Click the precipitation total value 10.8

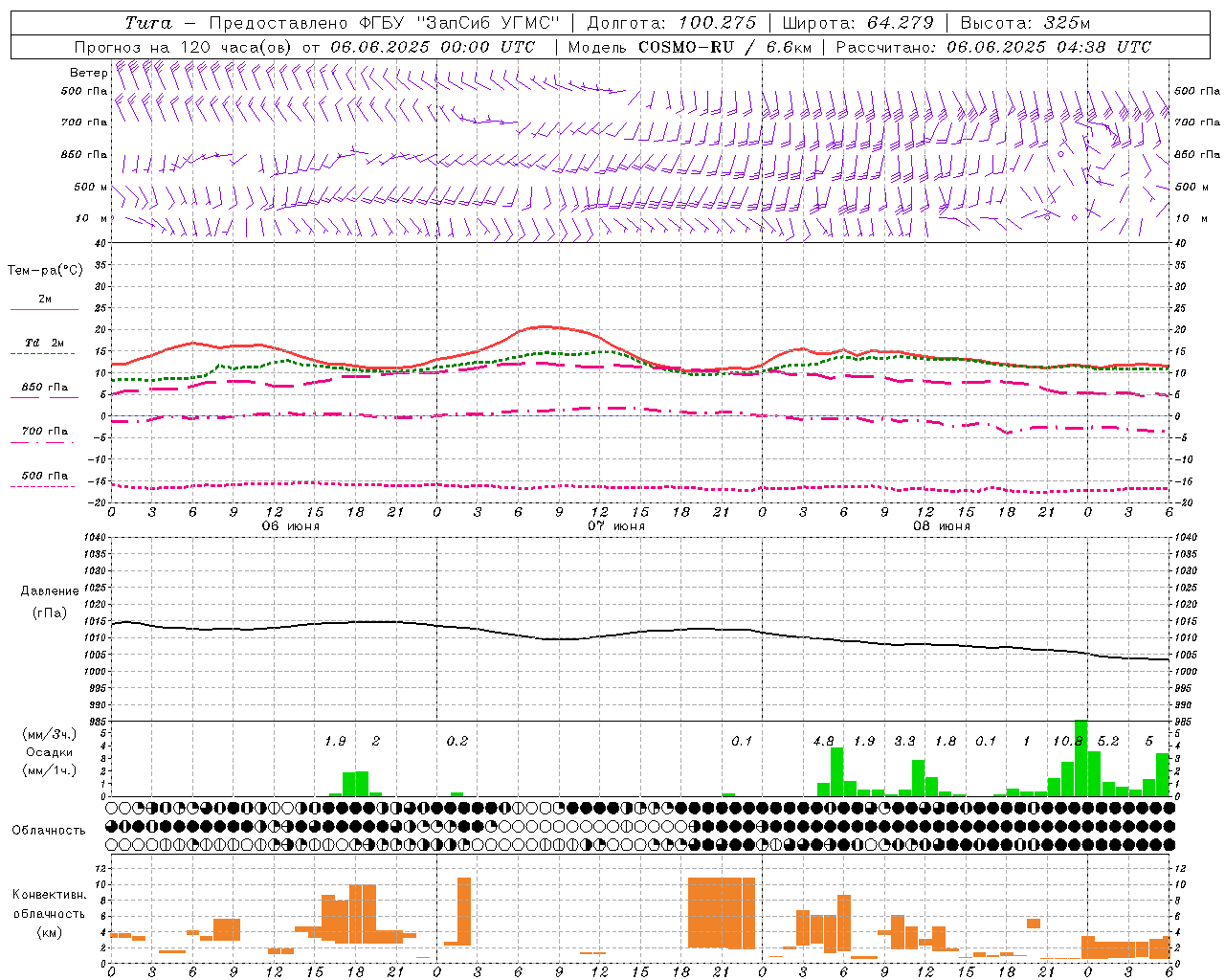click(x=1067, y=742)
